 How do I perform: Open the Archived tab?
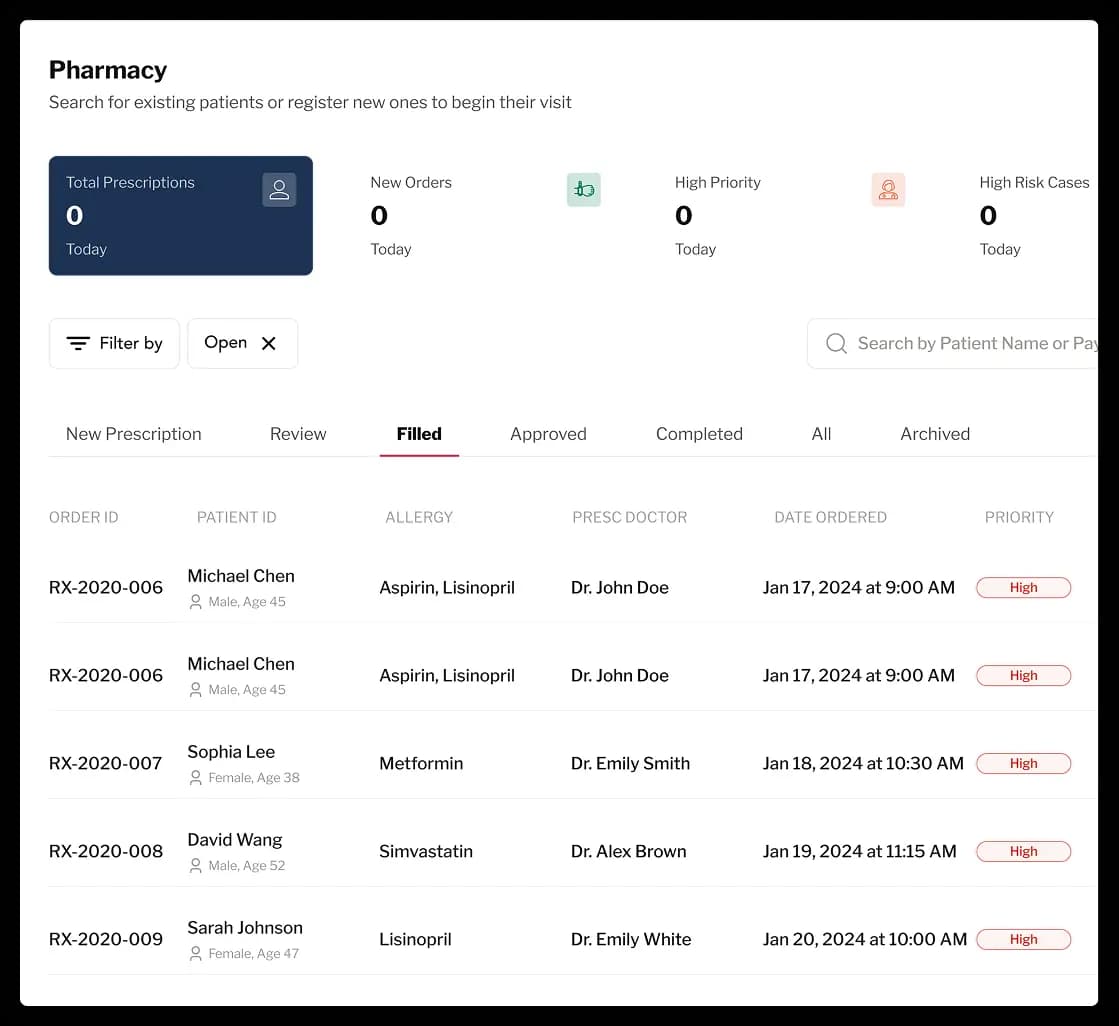point(934,434)
